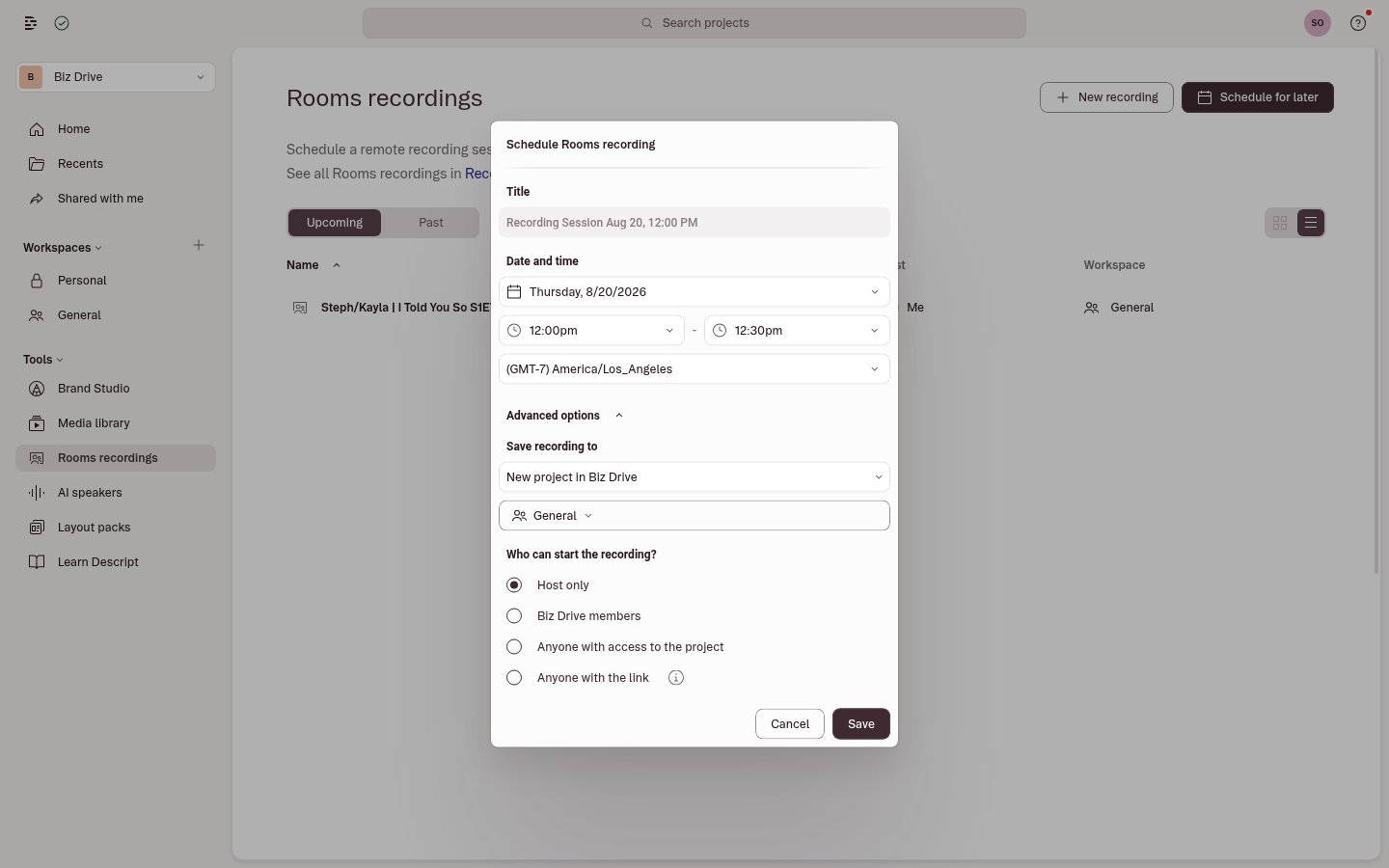Open the General workspace in sidebar

116,315
